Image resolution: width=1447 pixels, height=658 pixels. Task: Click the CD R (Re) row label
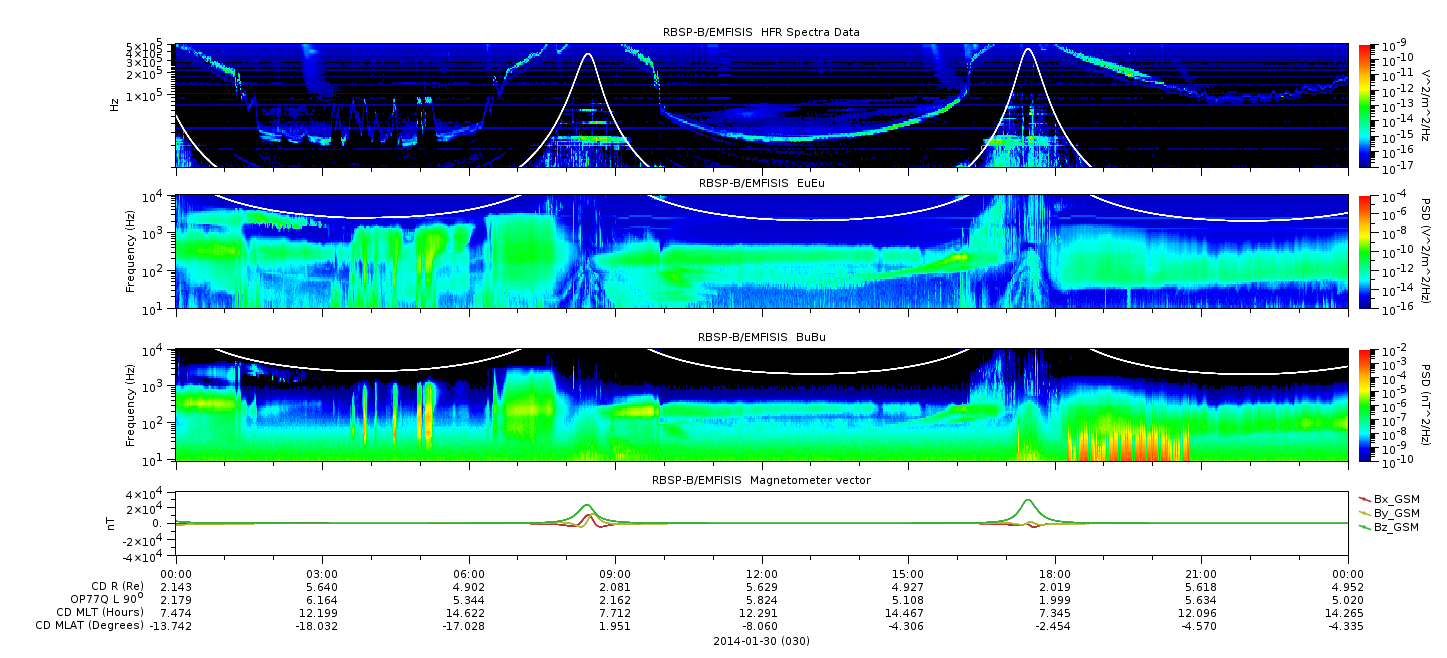pos(114,586)
